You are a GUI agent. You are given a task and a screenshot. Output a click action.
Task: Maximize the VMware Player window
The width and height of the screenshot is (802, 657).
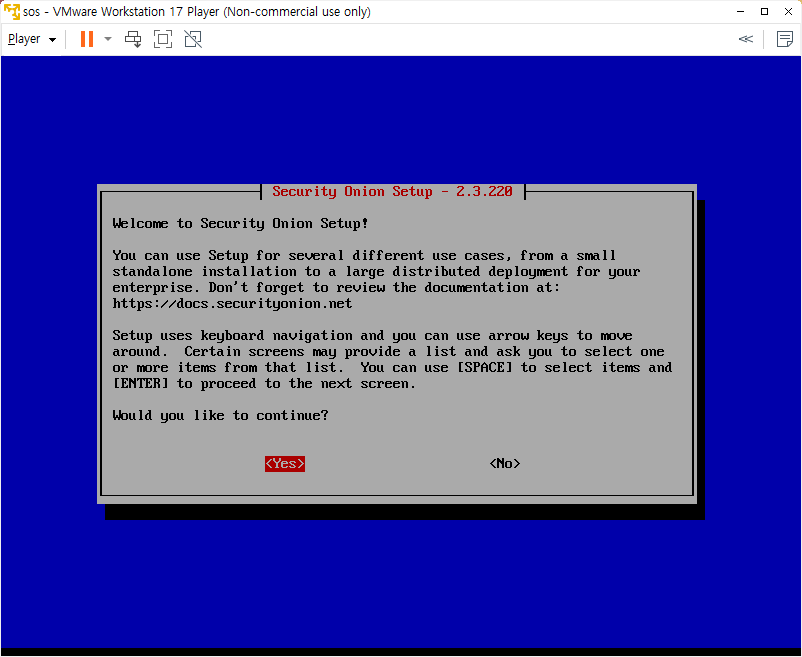[764, 11]
